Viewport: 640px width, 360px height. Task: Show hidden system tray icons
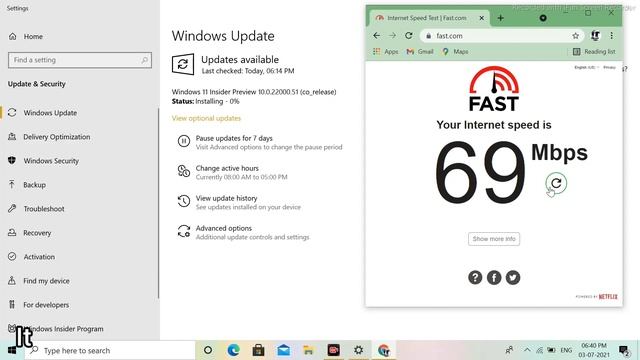tap(527, 350)
